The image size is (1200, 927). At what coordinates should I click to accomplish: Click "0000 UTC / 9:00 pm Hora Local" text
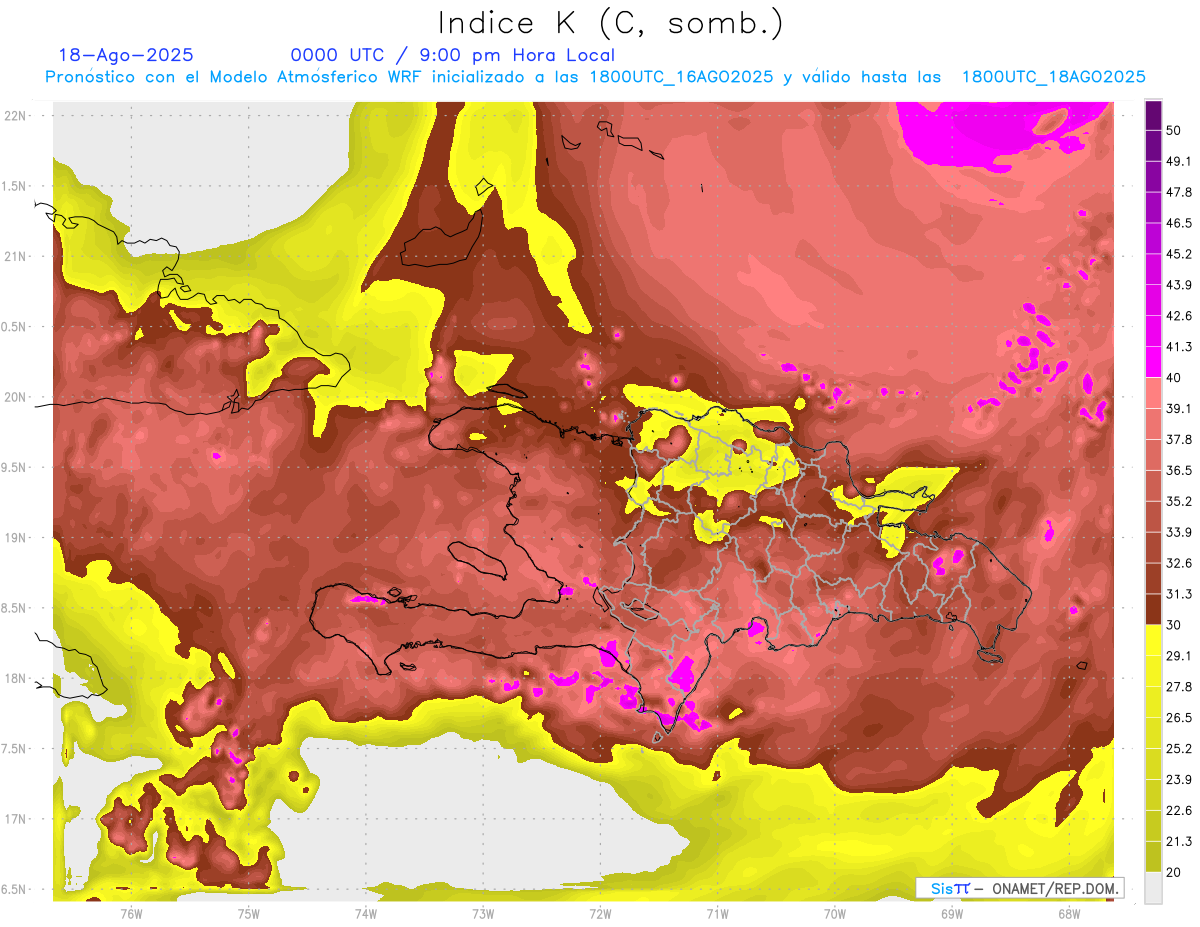coord(453,55)
